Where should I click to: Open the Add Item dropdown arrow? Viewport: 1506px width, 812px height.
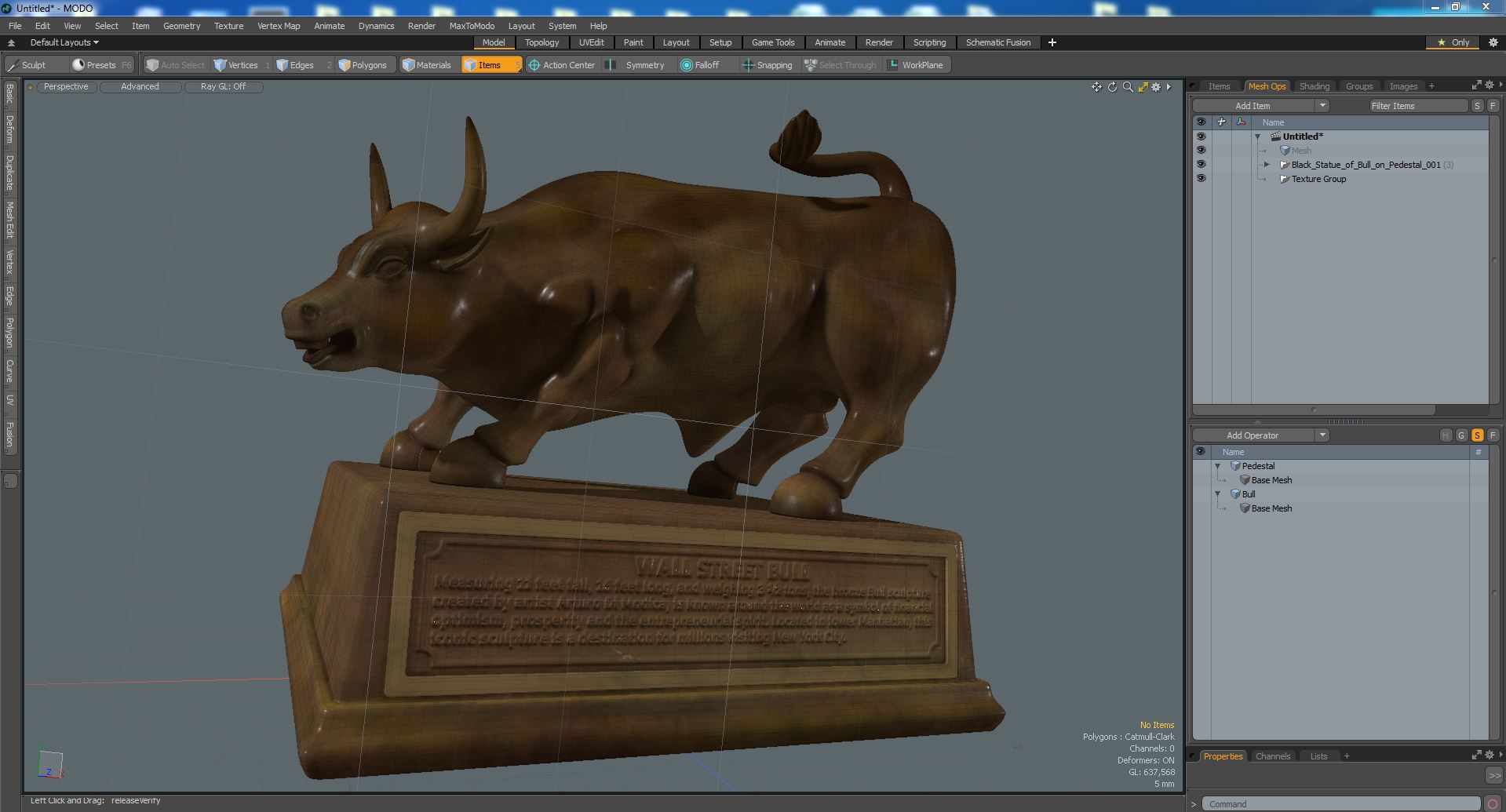pyautogui.click(x=1322, y=106)
